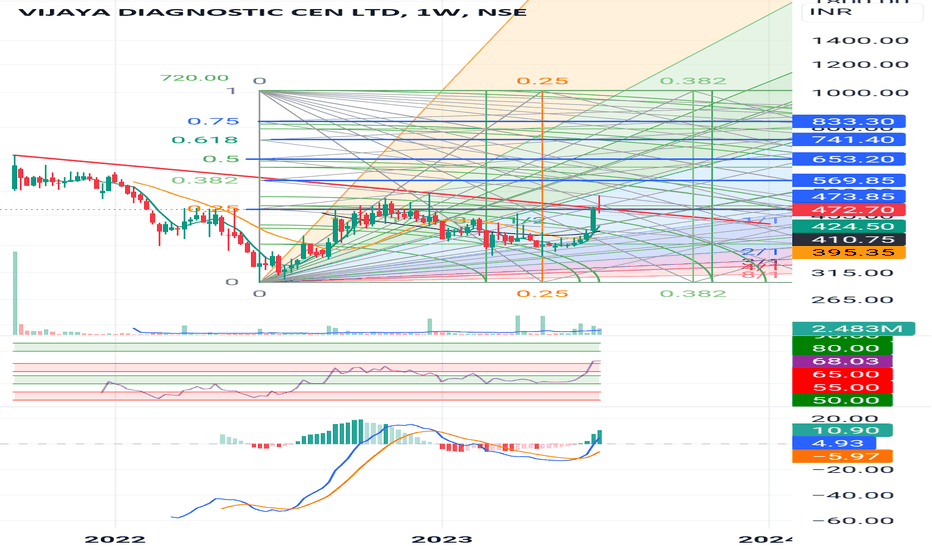Image resolution: width=932 pixels, height=550 pixels.
Task: Click the 2022 time axis label
Action: coord(115,539)
